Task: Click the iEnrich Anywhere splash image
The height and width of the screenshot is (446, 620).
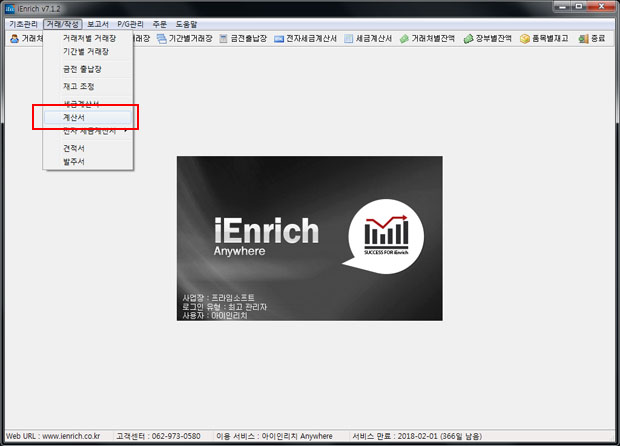Action: point(309,237)
